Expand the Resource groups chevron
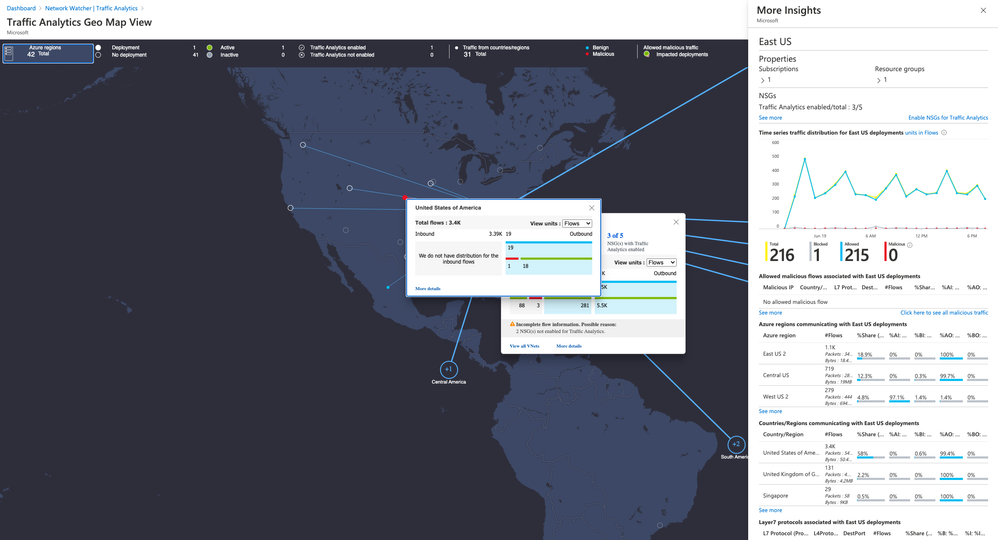The width and height of the screenshot is (998, 540). coord(878,80)
